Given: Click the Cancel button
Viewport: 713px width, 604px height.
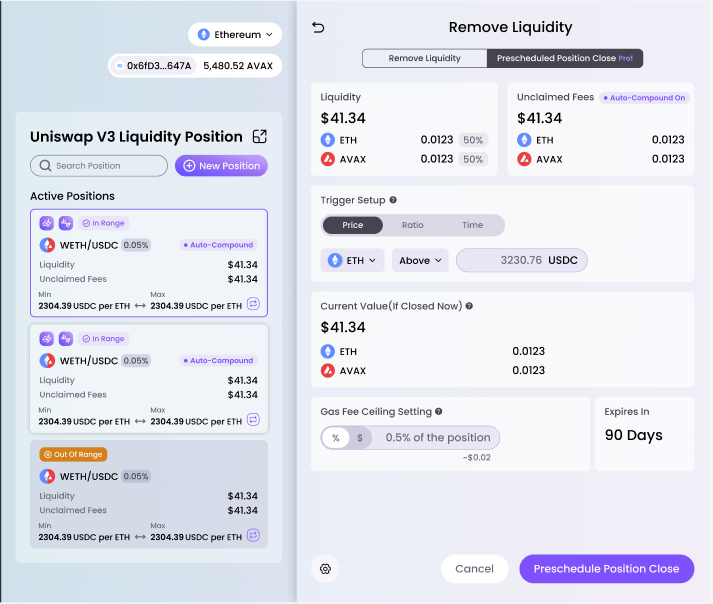Looking at the screenshot, I should [x=474, y=569].
